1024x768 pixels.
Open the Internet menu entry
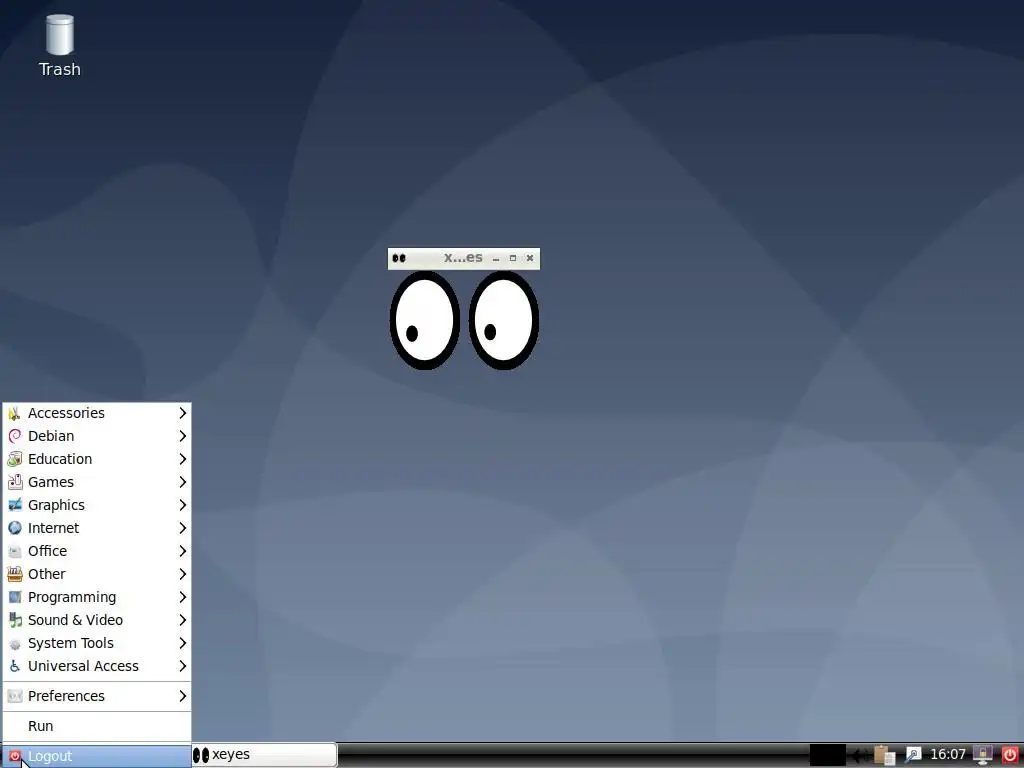pos(97,528)
